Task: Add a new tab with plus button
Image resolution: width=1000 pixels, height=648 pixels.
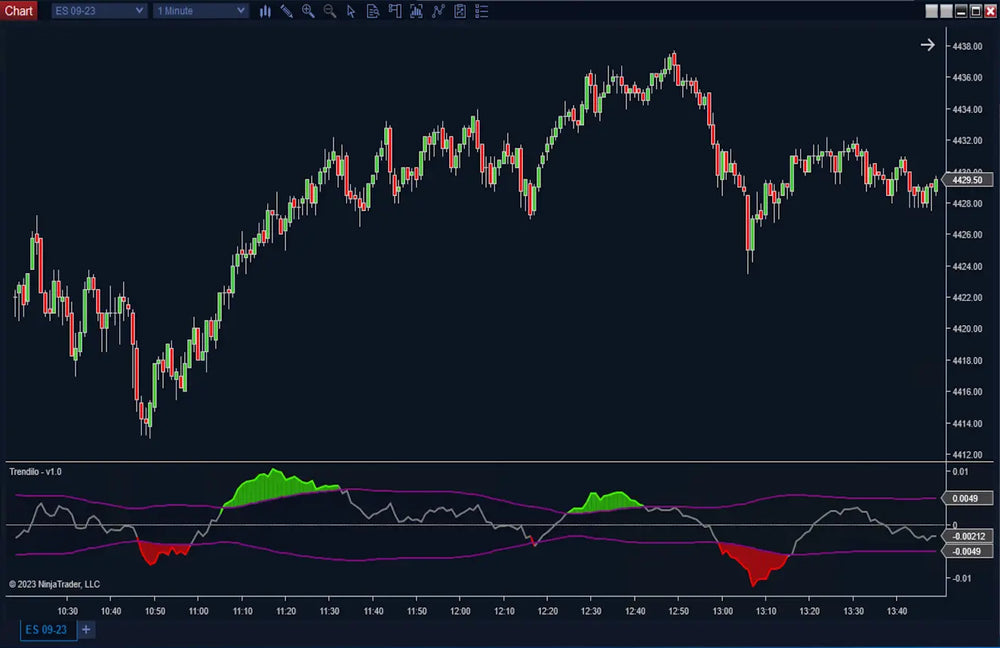Action: pyautogui.click(x=86, y=629)
